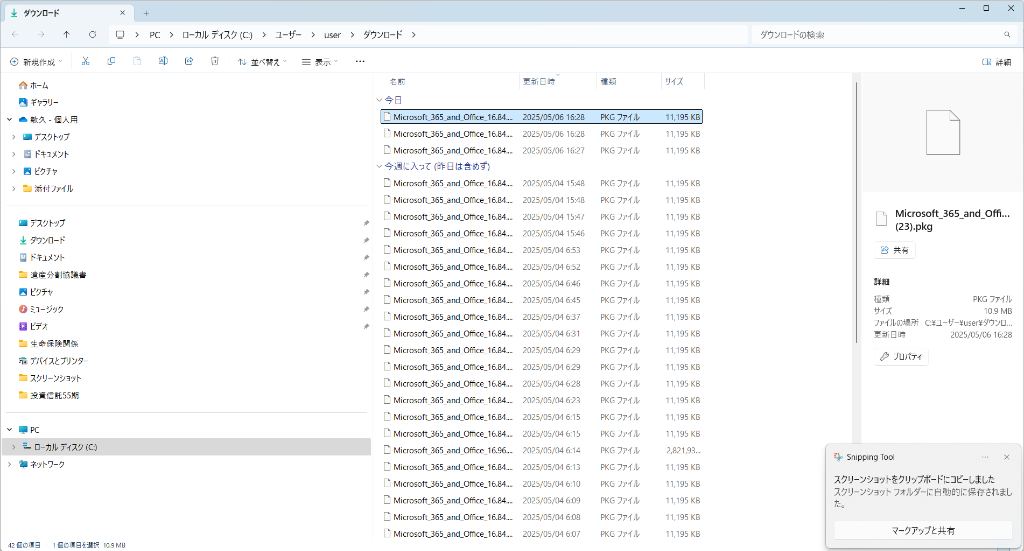Click the search magnifier icon
This screenshot has height=551, width=1024.
pyautogui.click(x=1007, y=35)
